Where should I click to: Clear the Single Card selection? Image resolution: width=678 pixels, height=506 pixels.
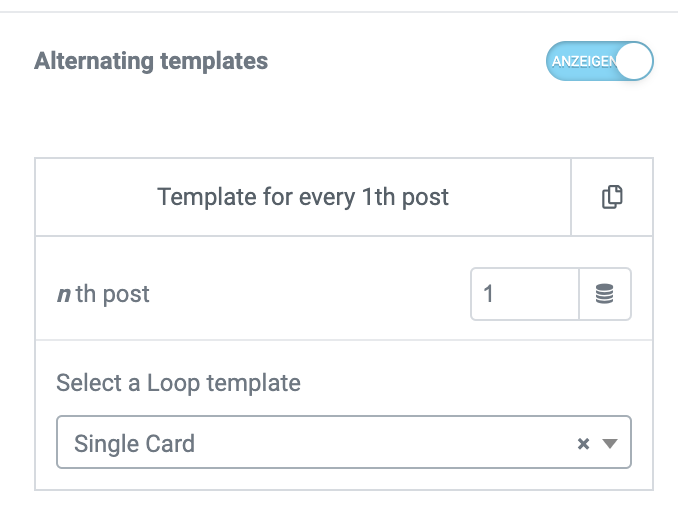click(x=584, y=444)
